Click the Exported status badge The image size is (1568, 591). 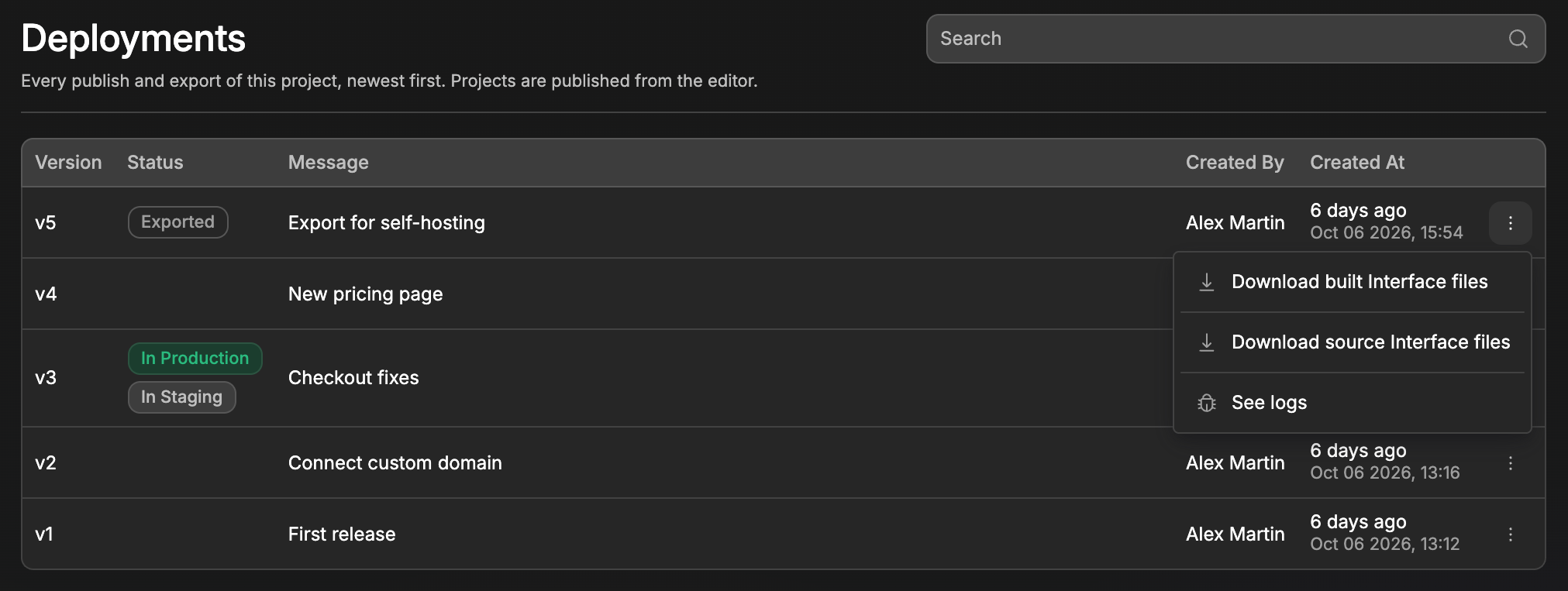coord(177,222)
